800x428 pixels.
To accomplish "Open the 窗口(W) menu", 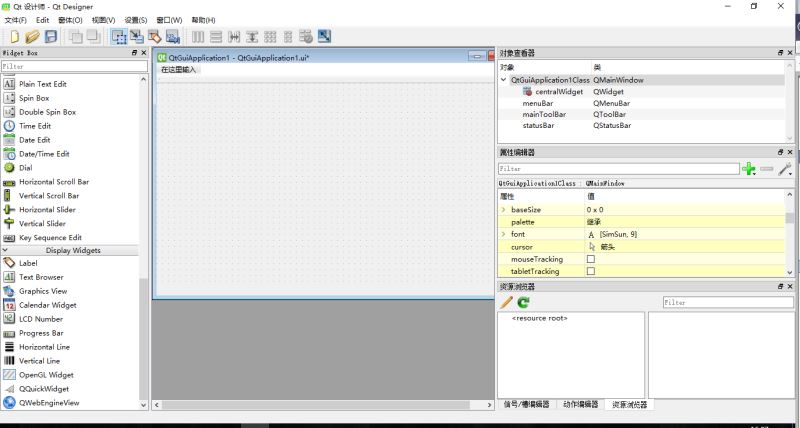I will [169, 20].
